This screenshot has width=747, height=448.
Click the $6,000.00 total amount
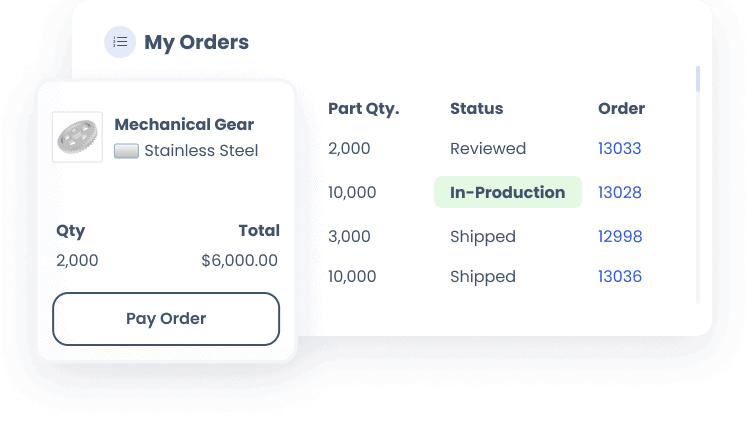239,261
